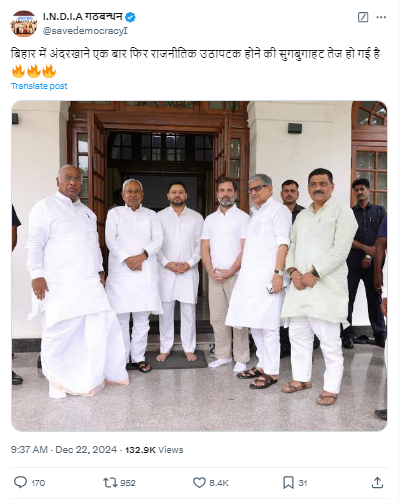Open the I.N.D.I.A गठबन्धन display name
The width and height of the screenshot is (402, 501).
tap(83, 16)
